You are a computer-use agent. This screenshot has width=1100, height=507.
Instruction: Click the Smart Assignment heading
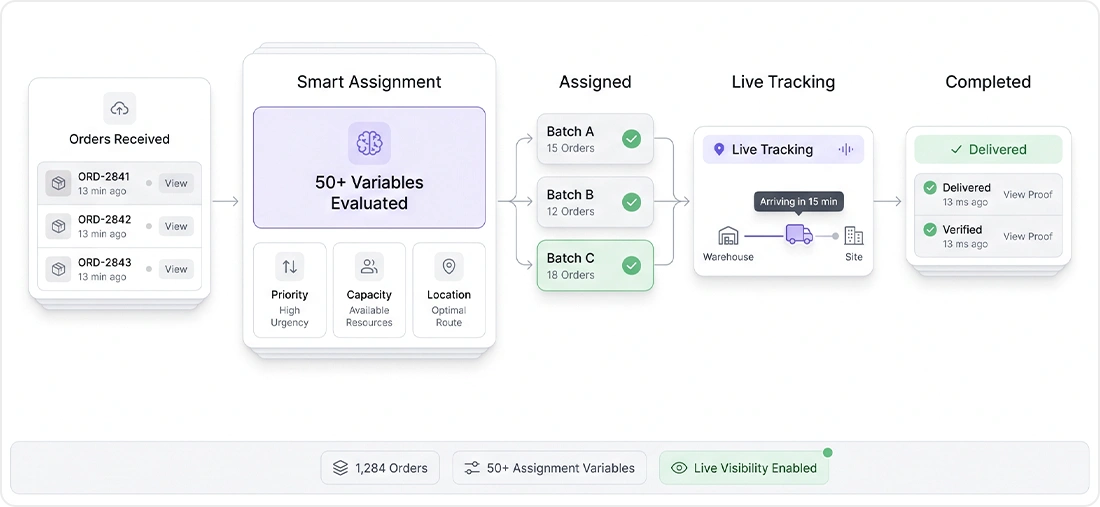point(369,82)
